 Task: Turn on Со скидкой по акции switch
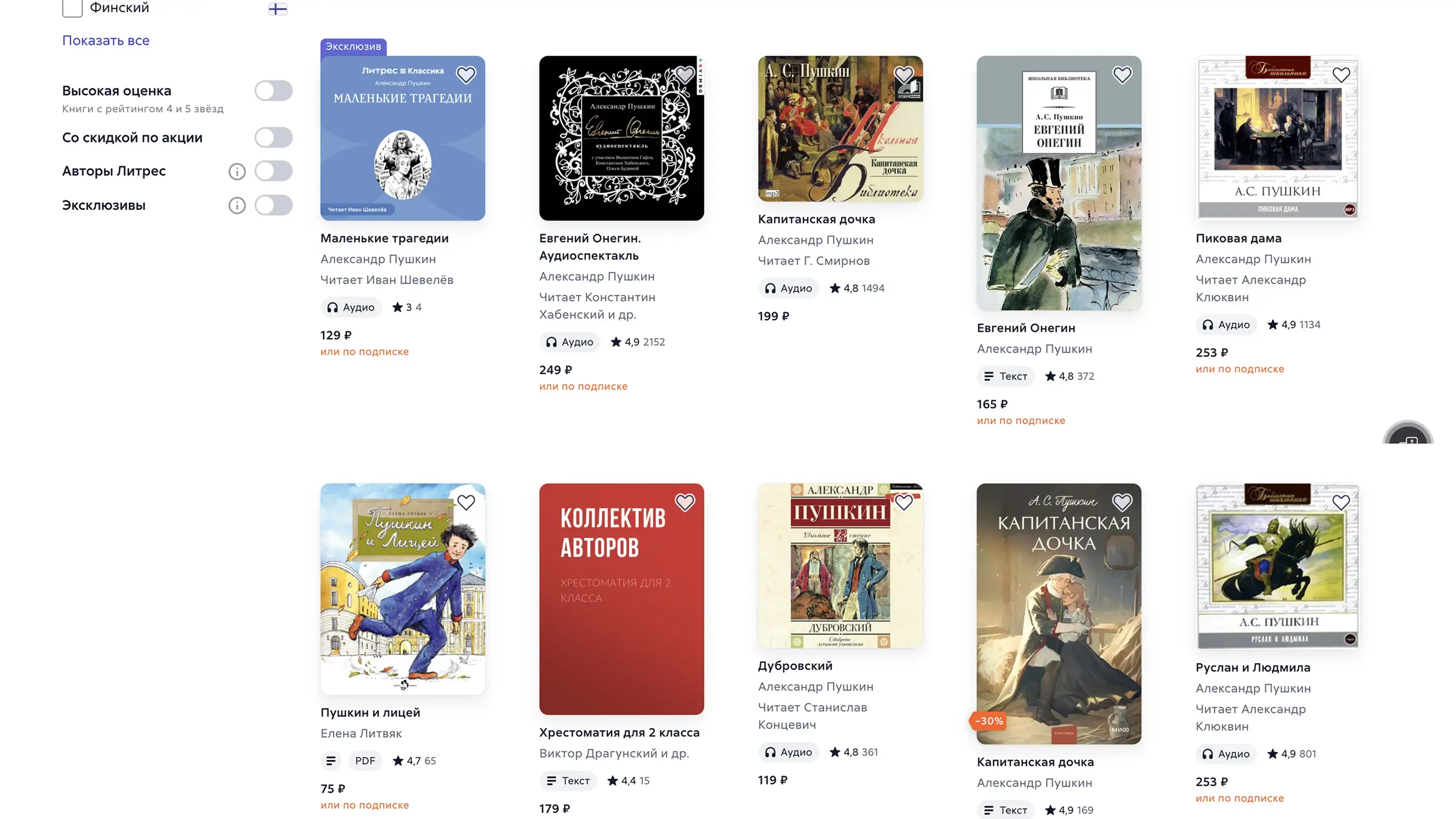[x=274, y=138]
